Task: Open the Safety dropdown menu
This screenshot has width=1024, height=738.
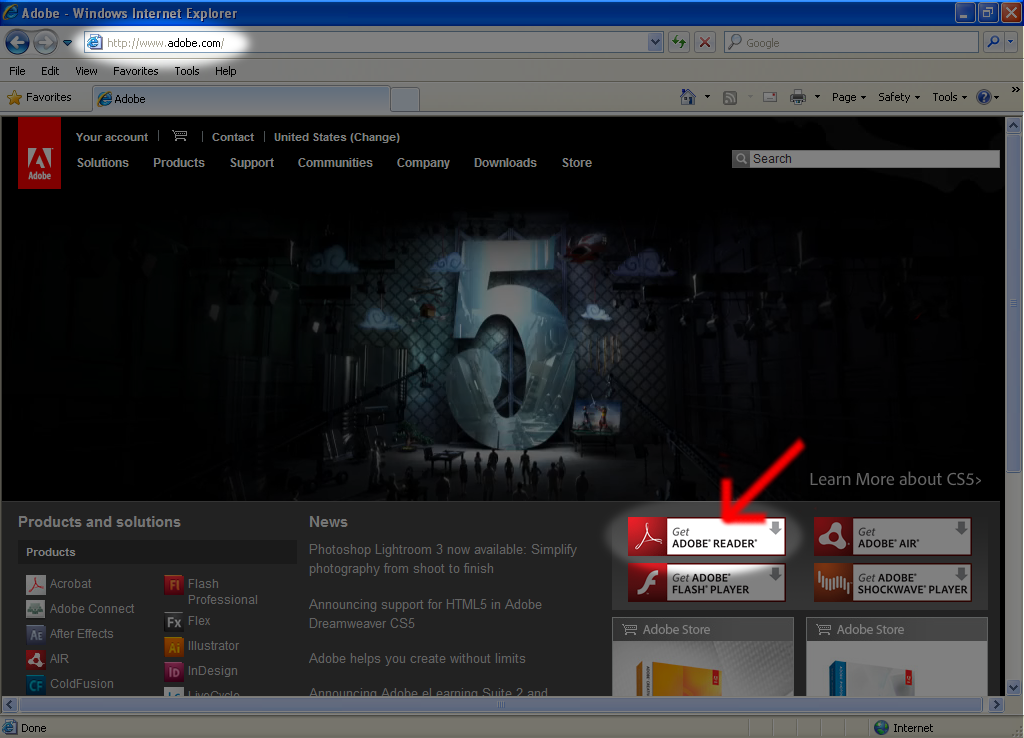Action: pos(899,97)
